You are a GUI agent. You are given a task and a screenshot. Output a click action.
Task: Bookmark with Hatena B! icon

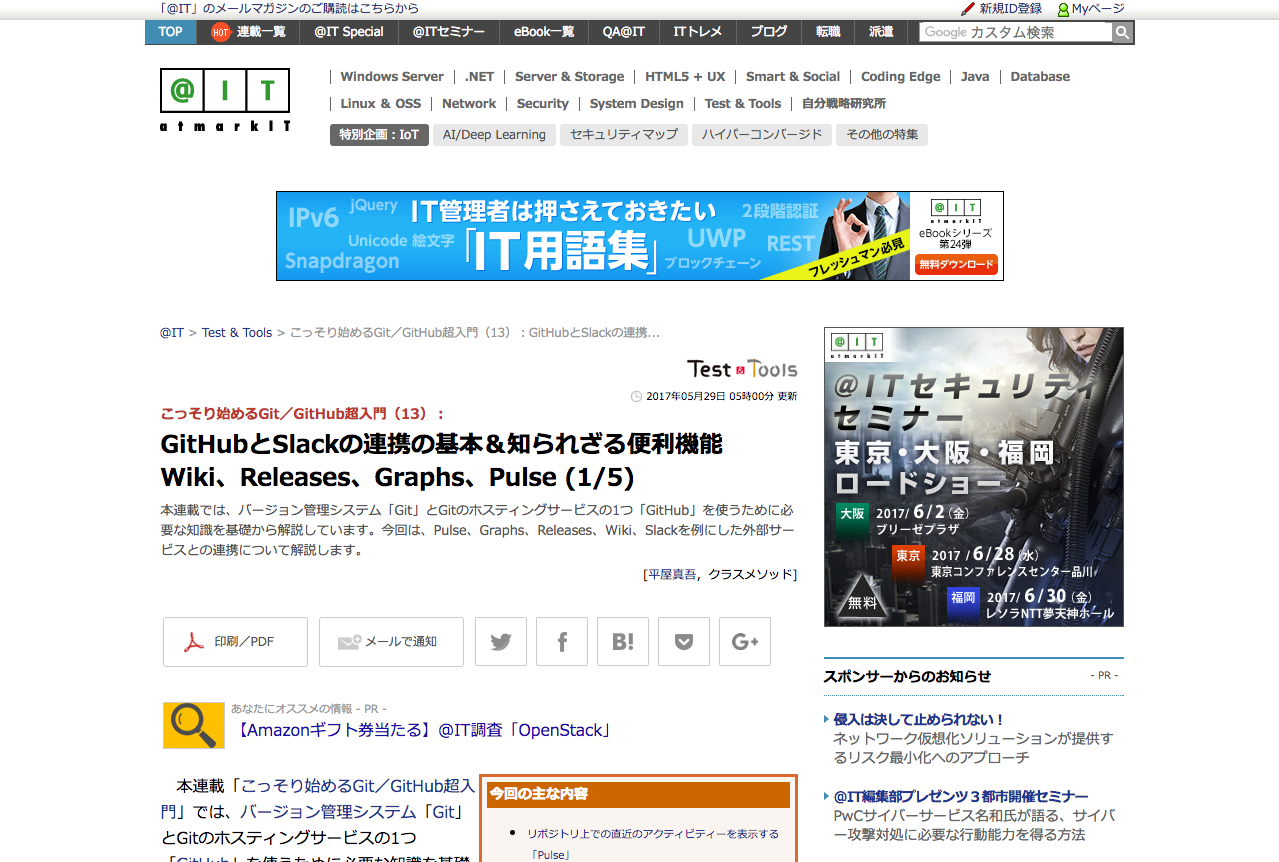(x=623, y=642)
